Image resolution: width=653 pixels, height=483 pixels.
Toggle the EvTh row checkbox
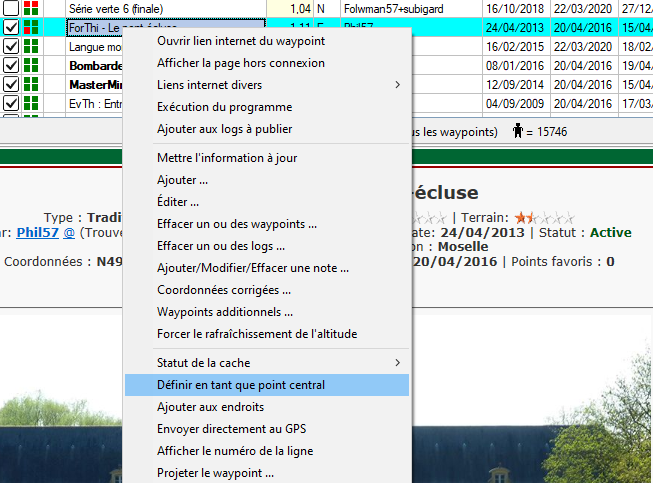coord(11,104)
